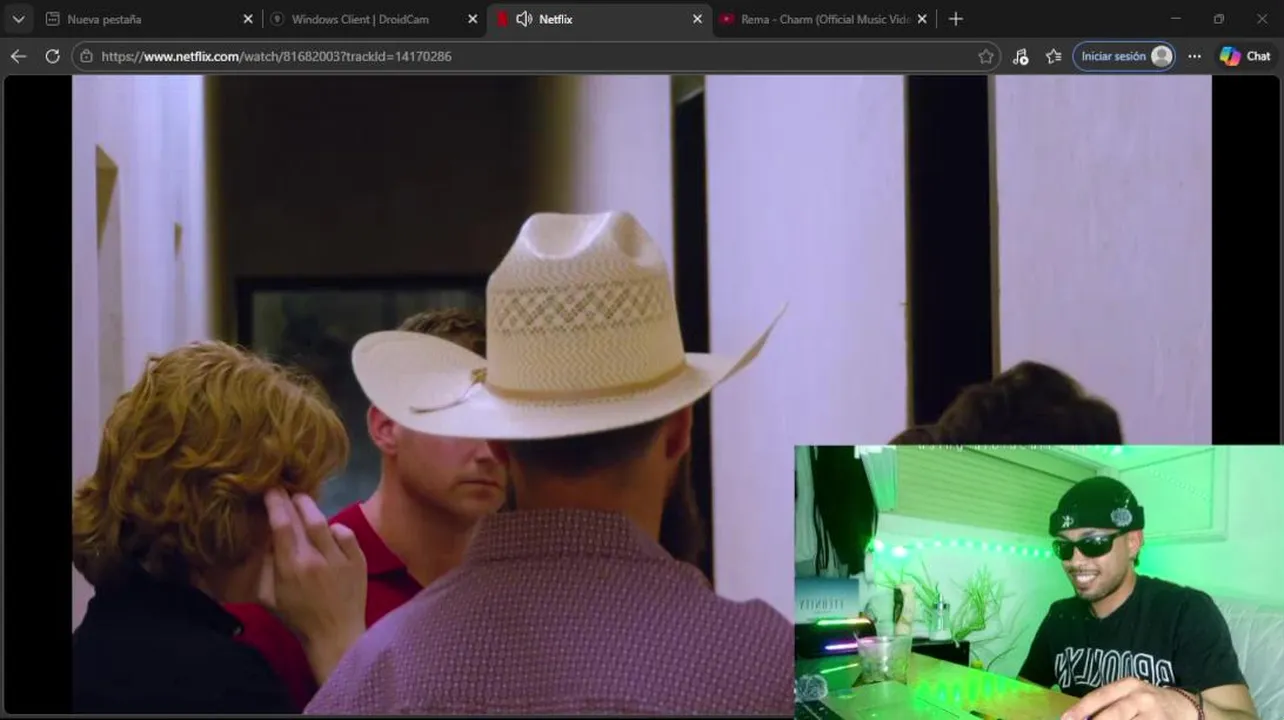Click the Netflix URL address bar
This screenshot has width=1284, height=720.
[x=535, y=56]
